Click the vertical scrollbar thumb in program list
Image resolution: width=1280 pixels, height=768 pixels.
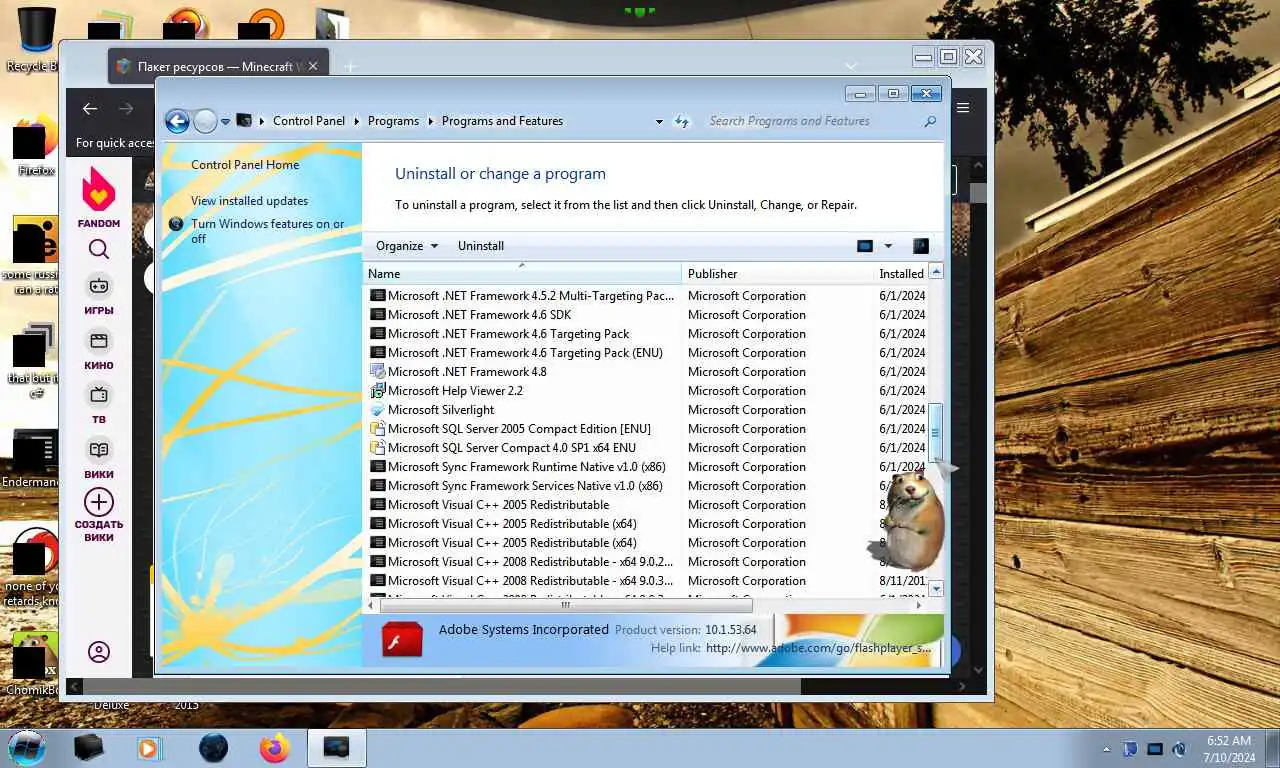(x=935, y=432)
